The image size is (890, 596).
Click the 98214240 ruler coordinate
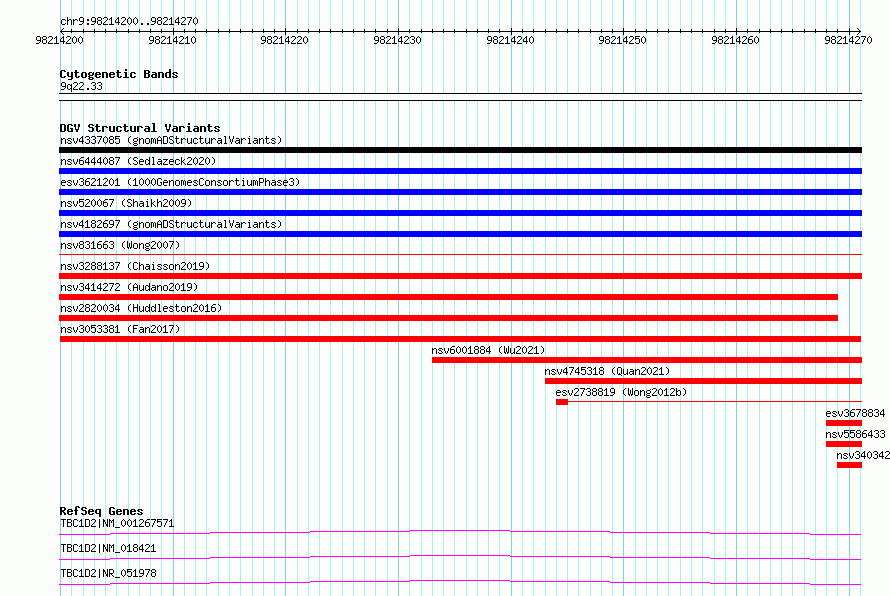pos(510,40)
